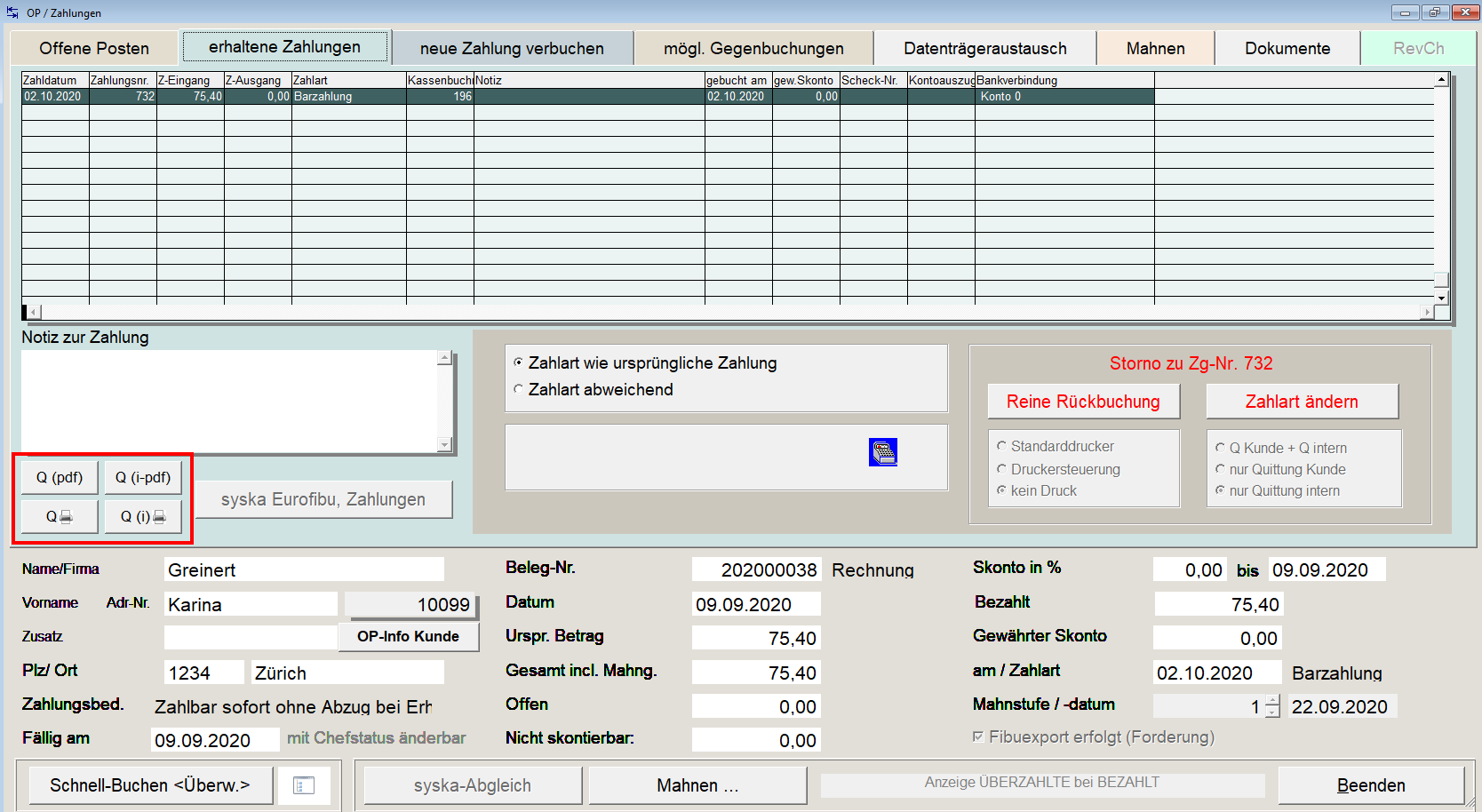Open the RevCh tab
1482x812 pixels.
[1418, 48]
